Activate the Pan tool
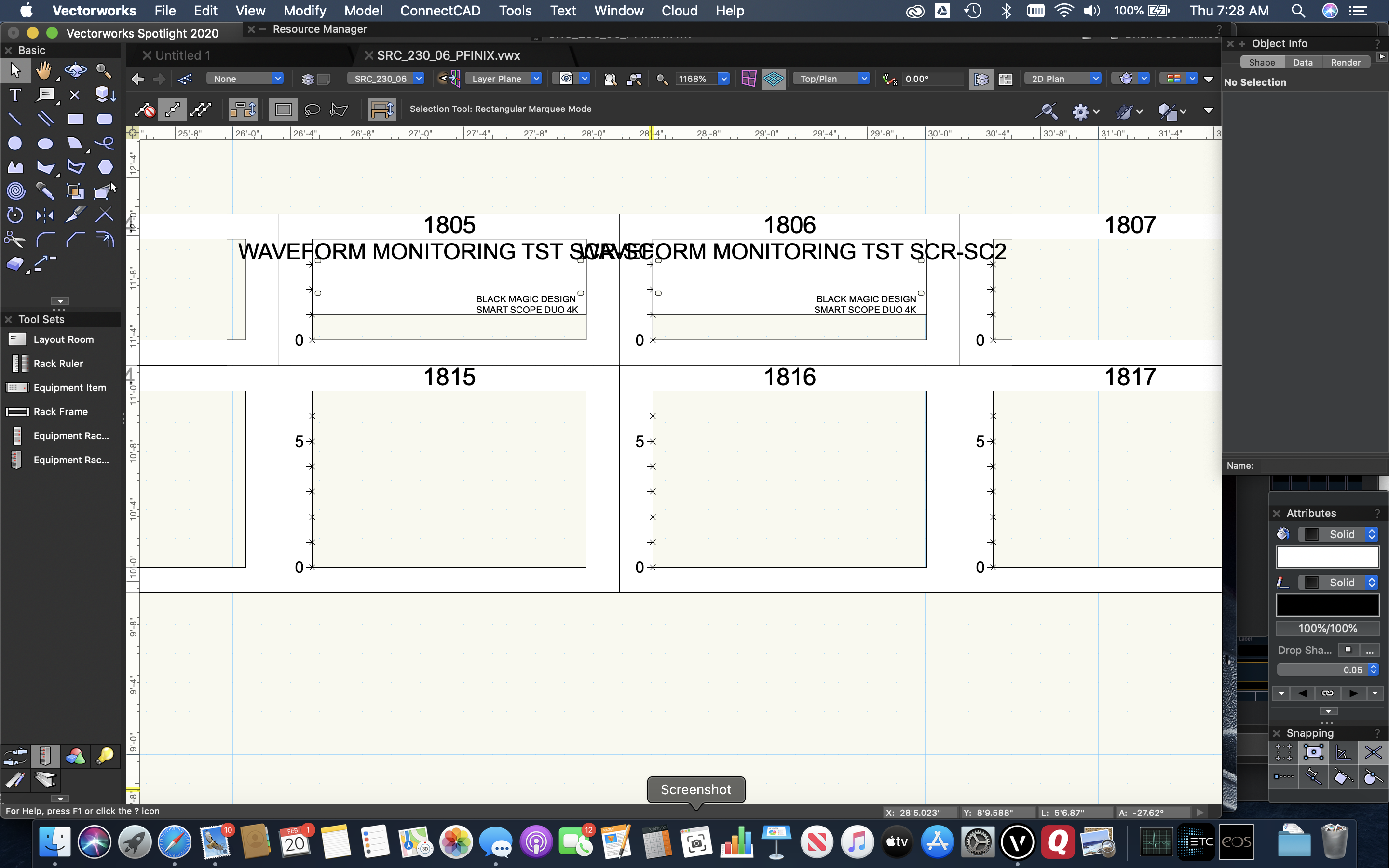The height and width of the screenshot is (868, 1389). [45, 70]
